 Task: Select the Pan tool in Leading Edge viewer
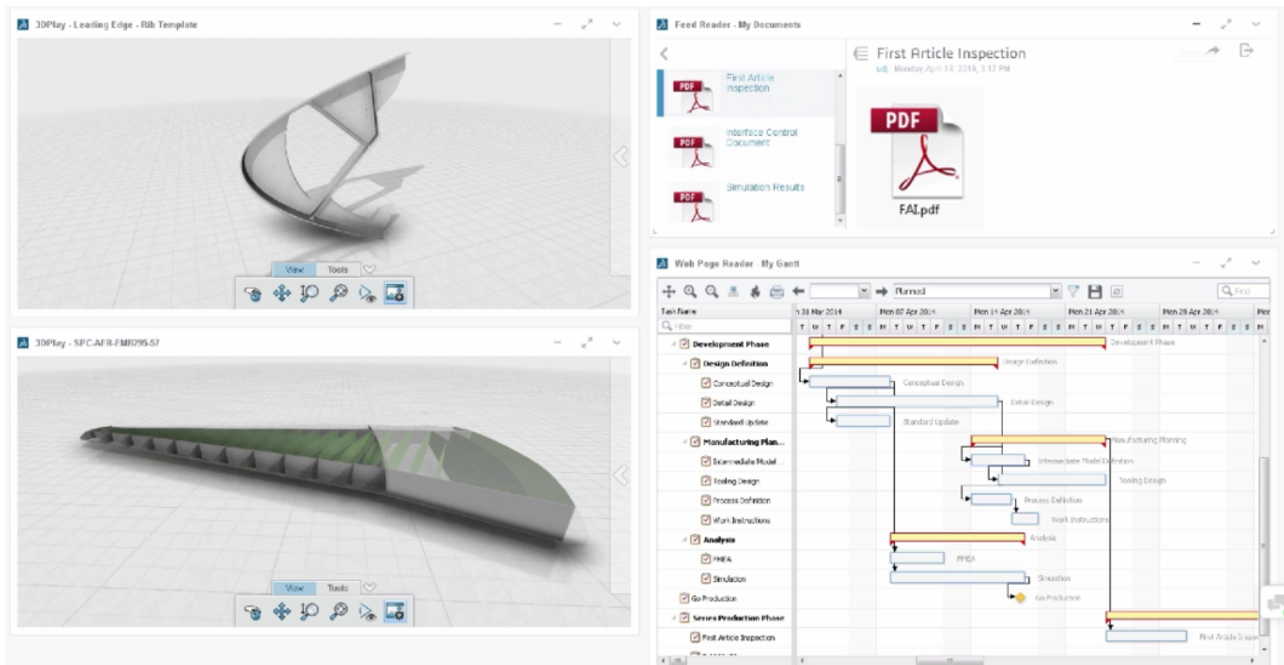tap(282, 294)
